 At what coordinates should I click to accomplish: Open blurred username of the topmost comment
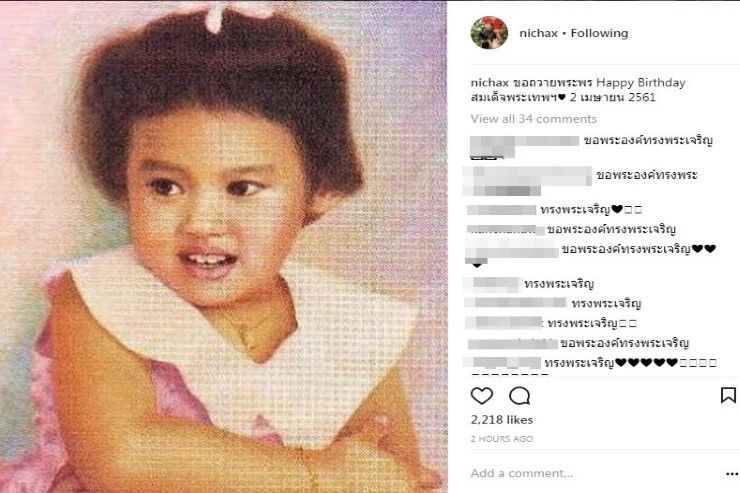click(524, 141)
